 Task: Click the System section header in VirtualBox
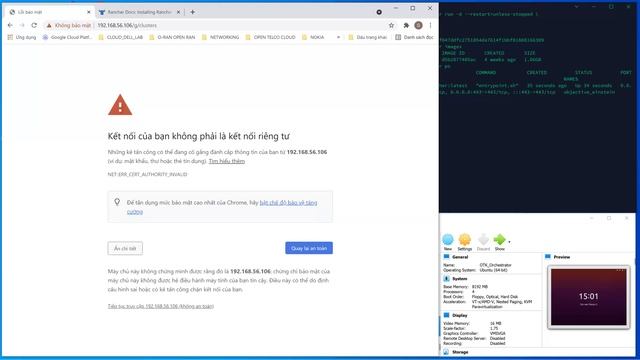pyautogui.click(x=459, y=279)
